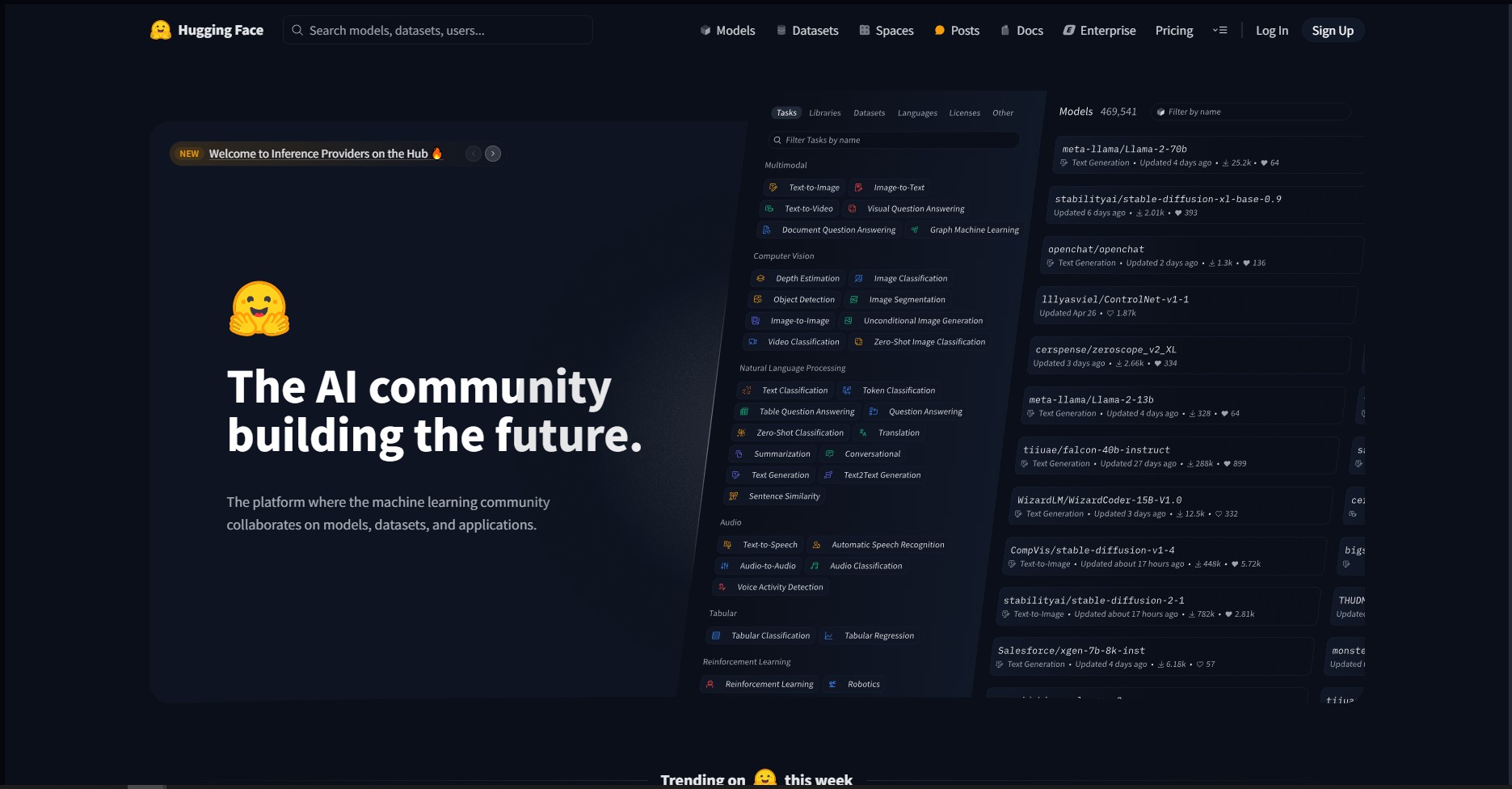Click the Unconditional Image Generation filter
This screenshot has width=1512, height=789.
914,321
